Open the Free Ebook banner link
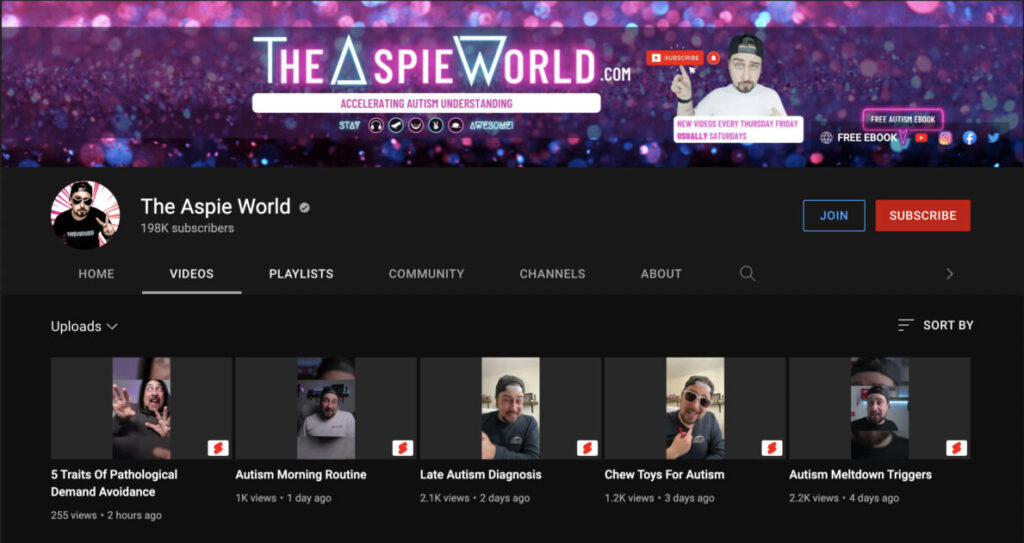Image resolution: width=1024 pixels, height=543 pixels. [x=867, y=138]
